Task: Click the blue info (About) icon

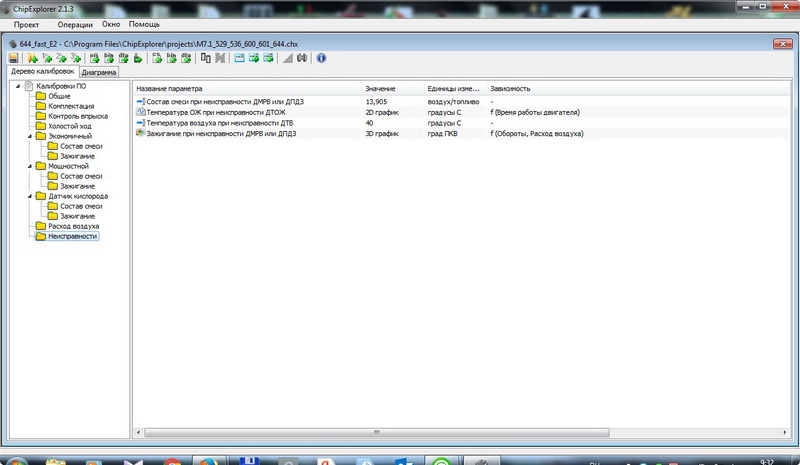Action: [x=321, y=59]
